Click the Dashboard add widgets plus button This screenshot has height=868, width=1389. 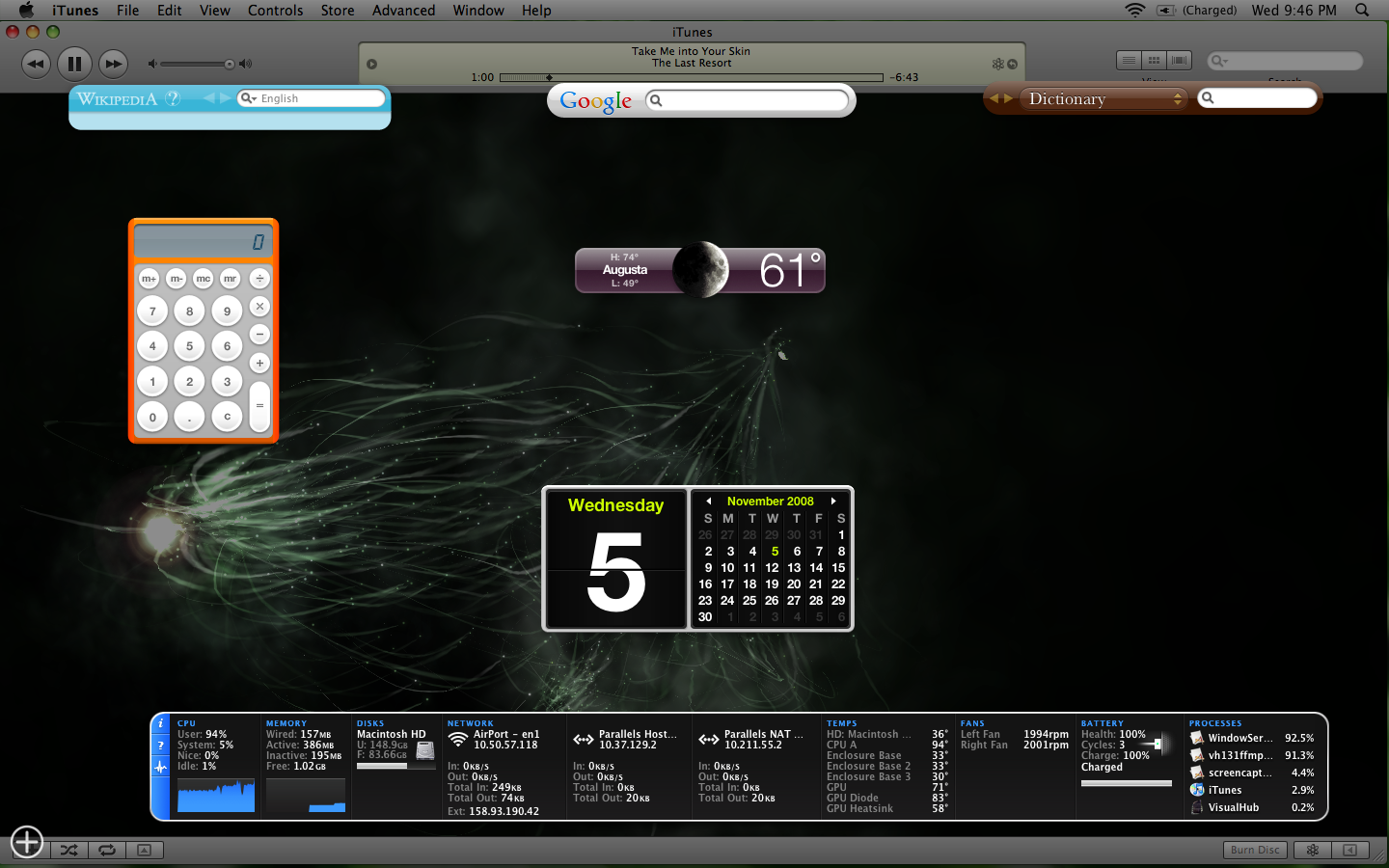pos(27,842)
